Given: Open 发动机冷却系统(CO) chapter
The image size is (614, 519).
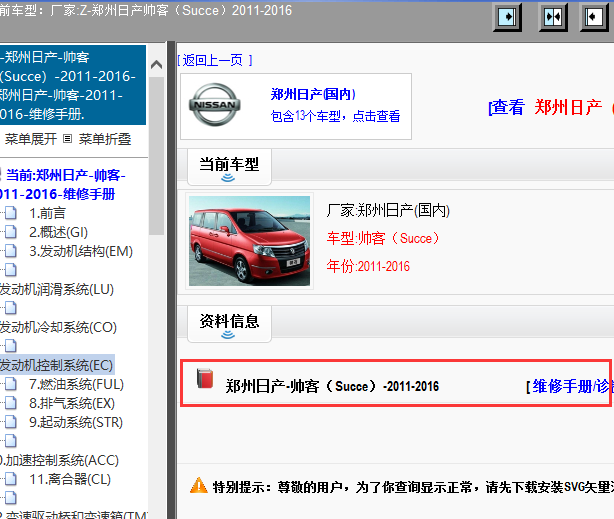Looking at the screenshot, I should pyautogui.click(x=58, y=327).
